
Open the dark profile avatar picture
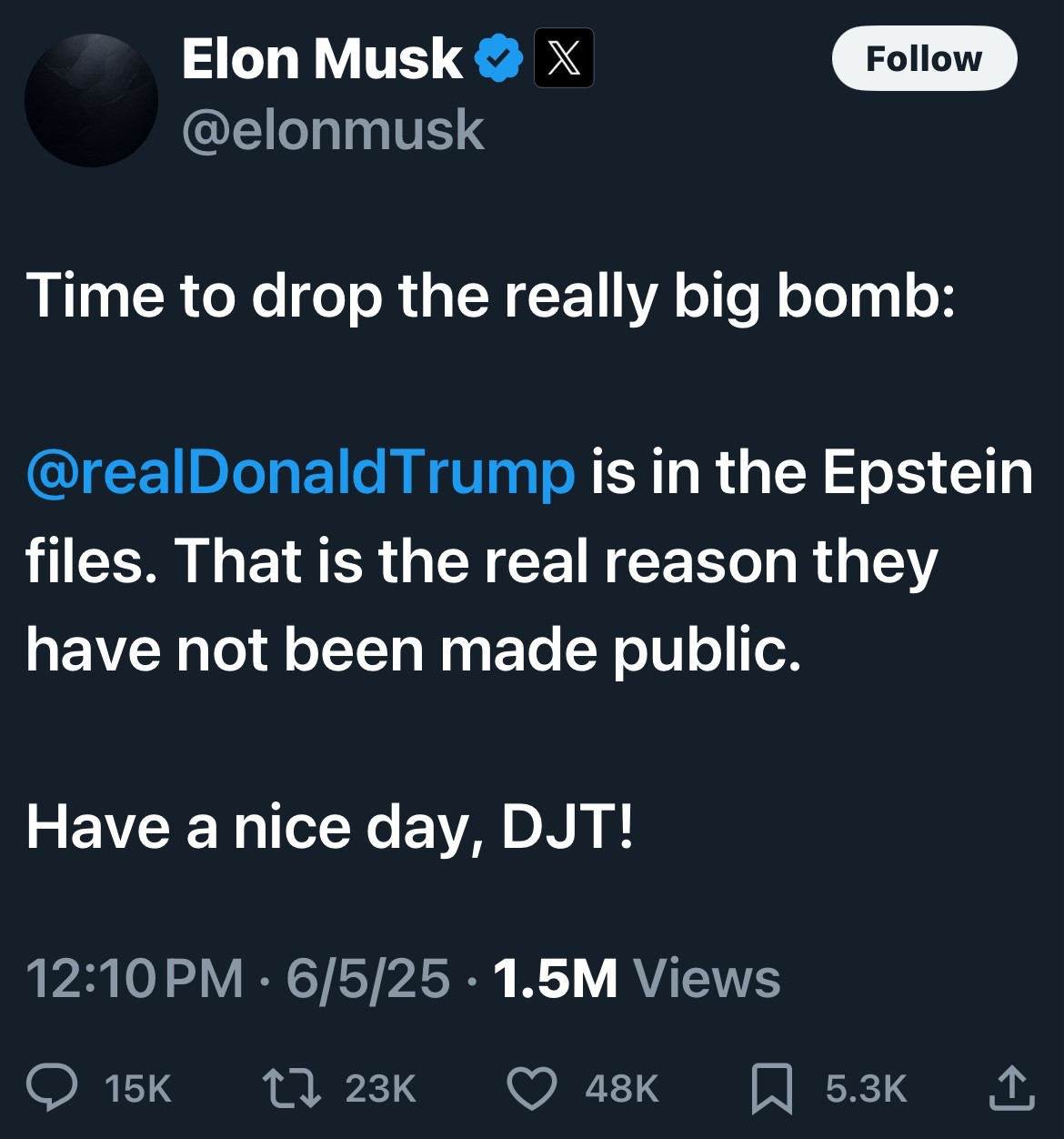coord(91,100)
